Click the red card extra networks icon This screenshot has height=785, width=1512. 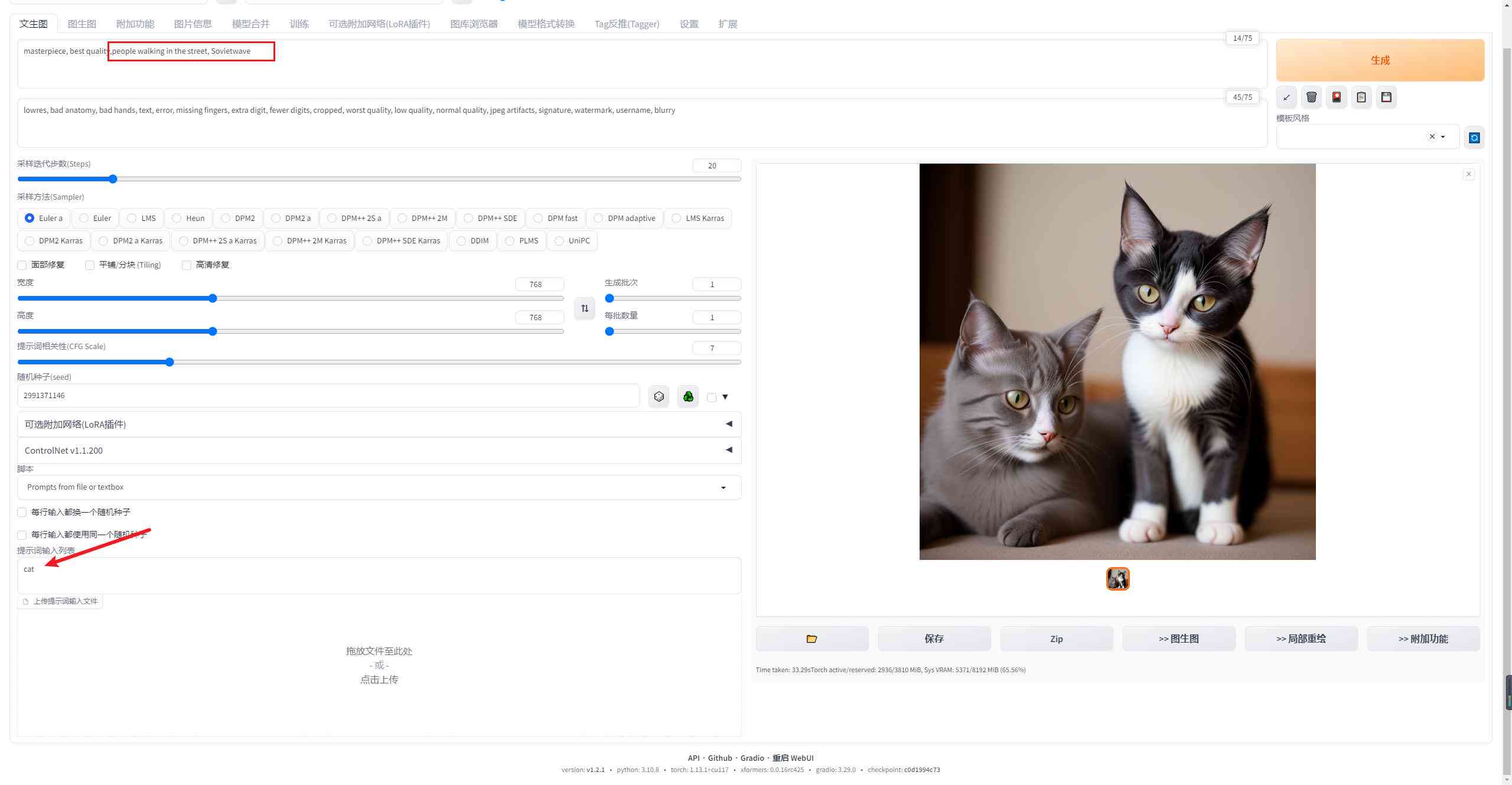pos(1337,97)
